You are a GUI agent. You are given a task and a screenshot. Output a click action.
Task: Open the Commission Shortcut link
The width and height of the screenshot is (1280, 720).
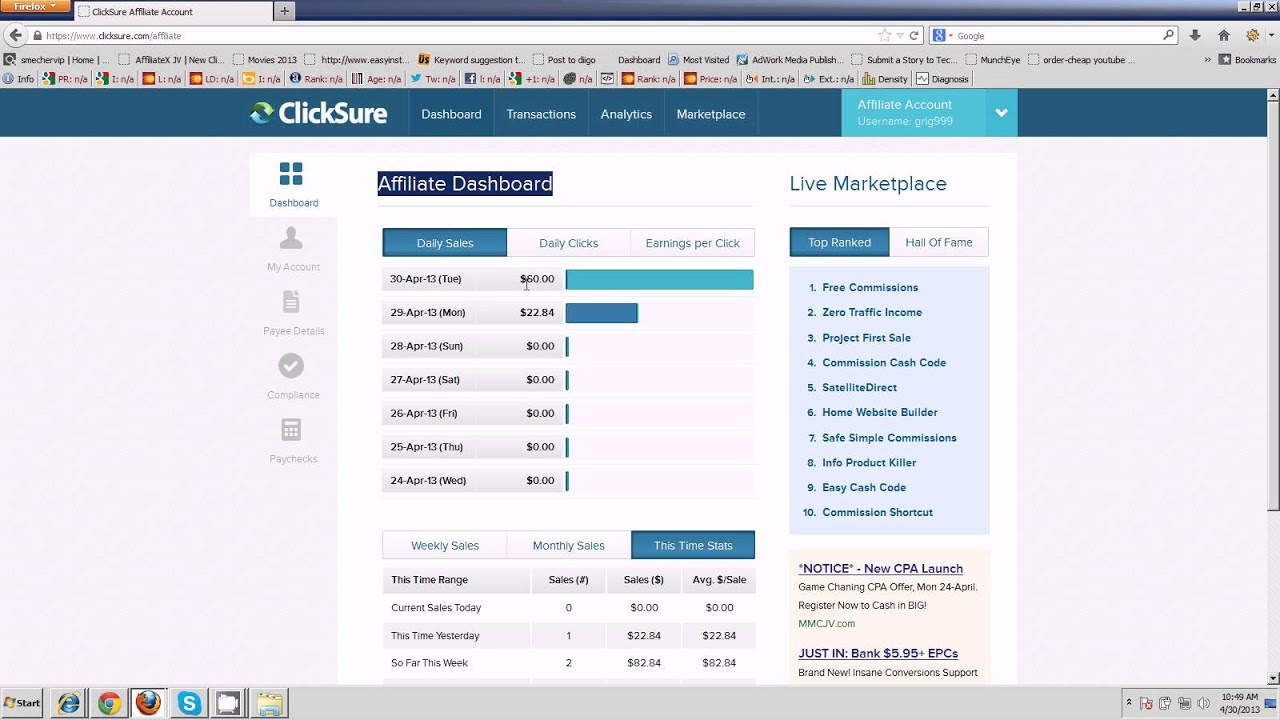[x=877, y=512]
